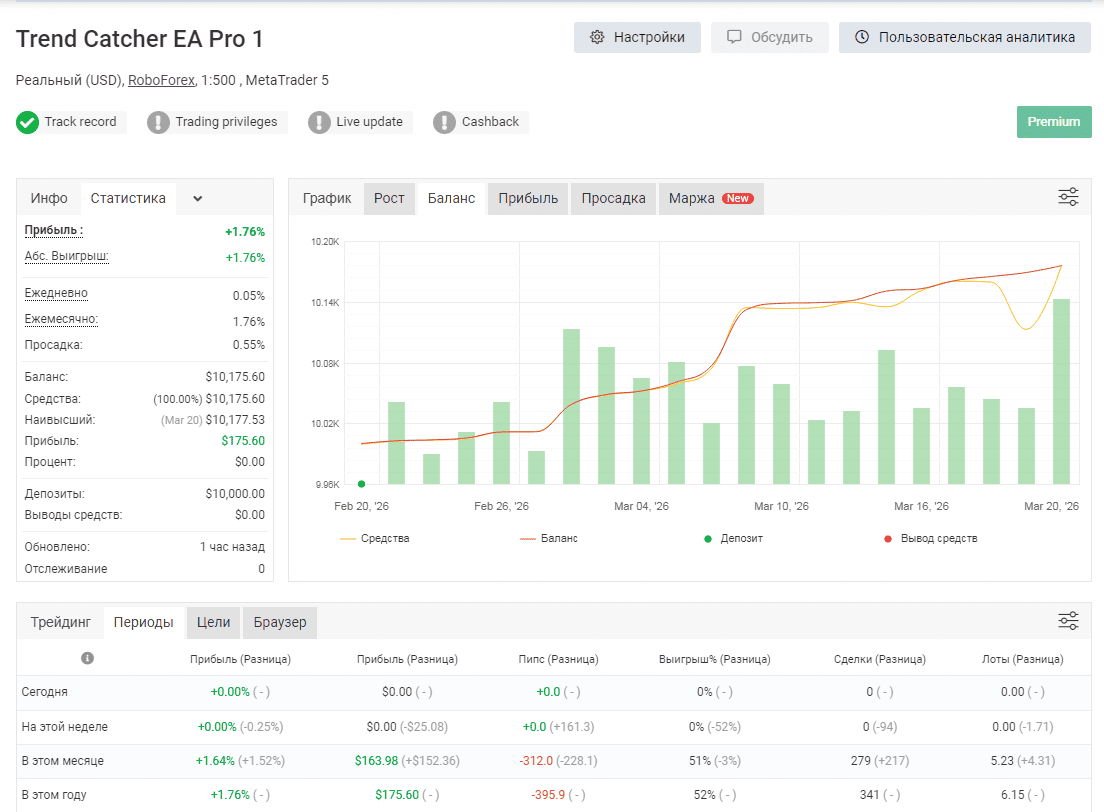The width and height of the screenshot is (1104, 812).
Task: Select the Баланс chart tab
Action: (451, 199)
